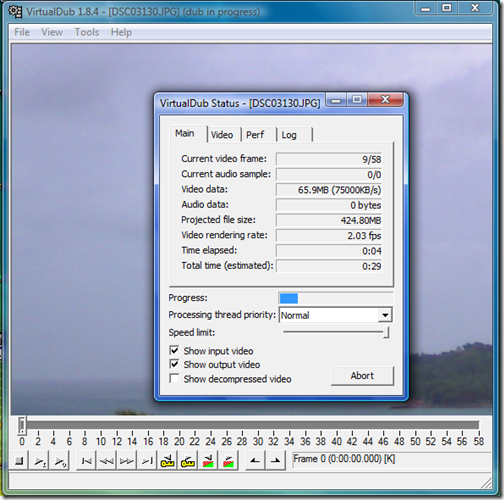Click the Frame 0 position field
This screenshot has width=504, height=500.
(391, 459)
